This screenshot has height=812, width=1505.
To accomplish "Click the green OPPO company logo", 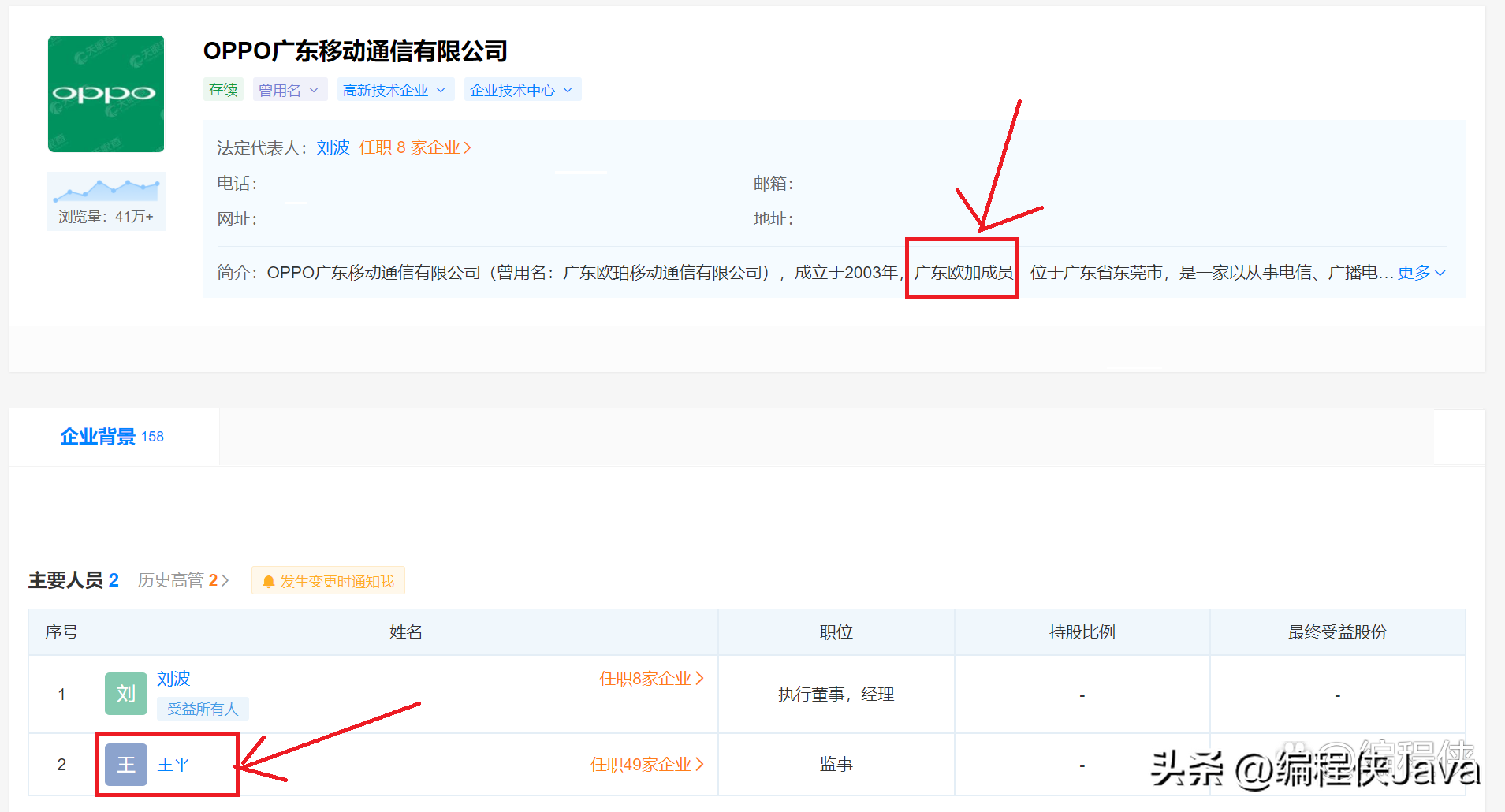I will [x=106, y=94].
